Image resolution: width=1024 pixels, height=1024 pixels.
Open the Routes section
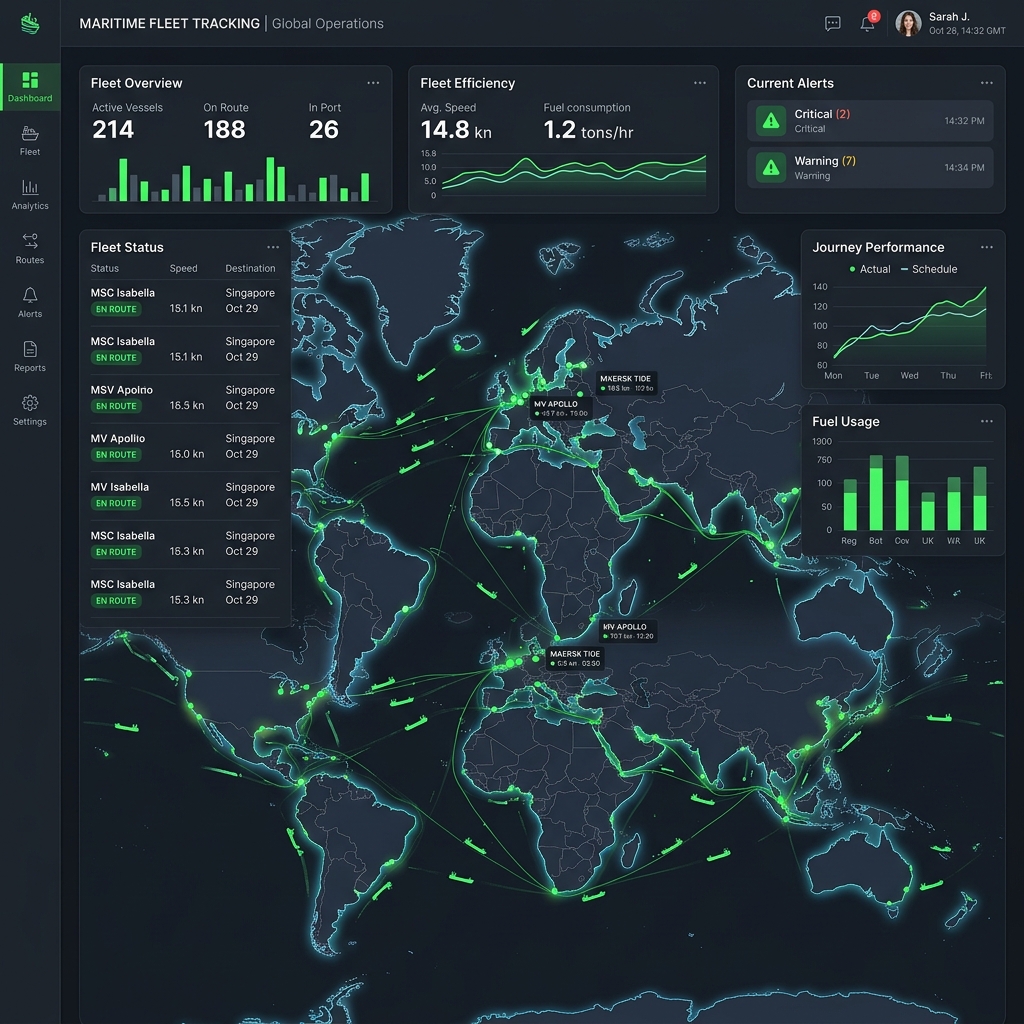click(x=29, y=249)
